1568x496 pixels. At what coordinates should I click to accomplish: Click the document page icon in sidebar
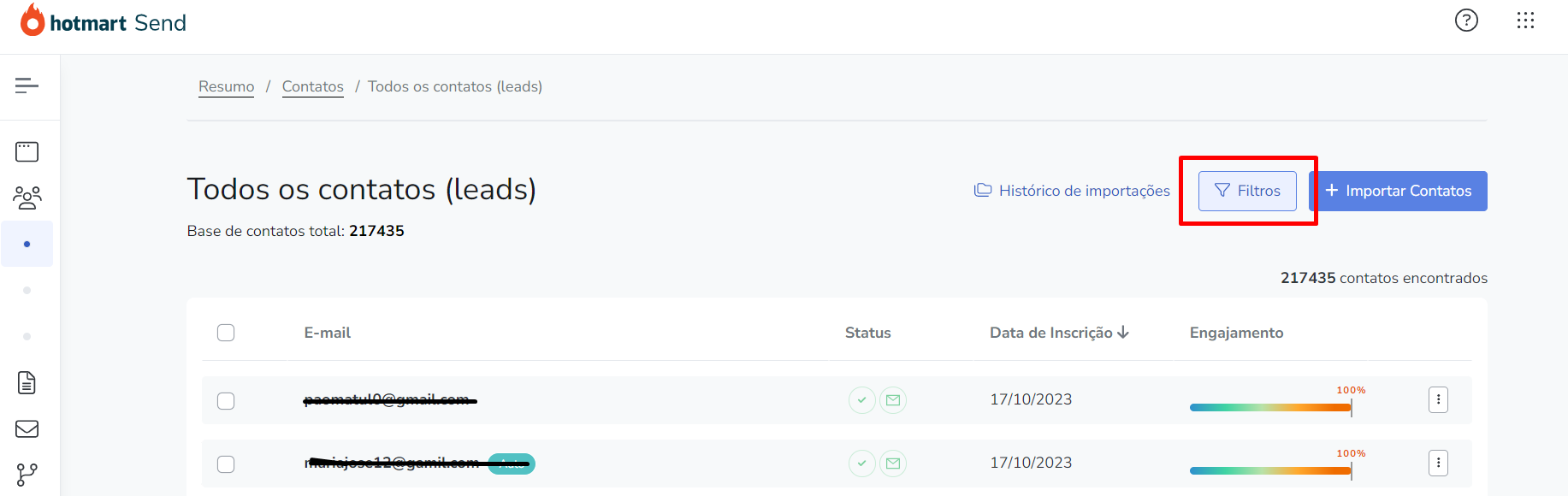coord(27,382)
